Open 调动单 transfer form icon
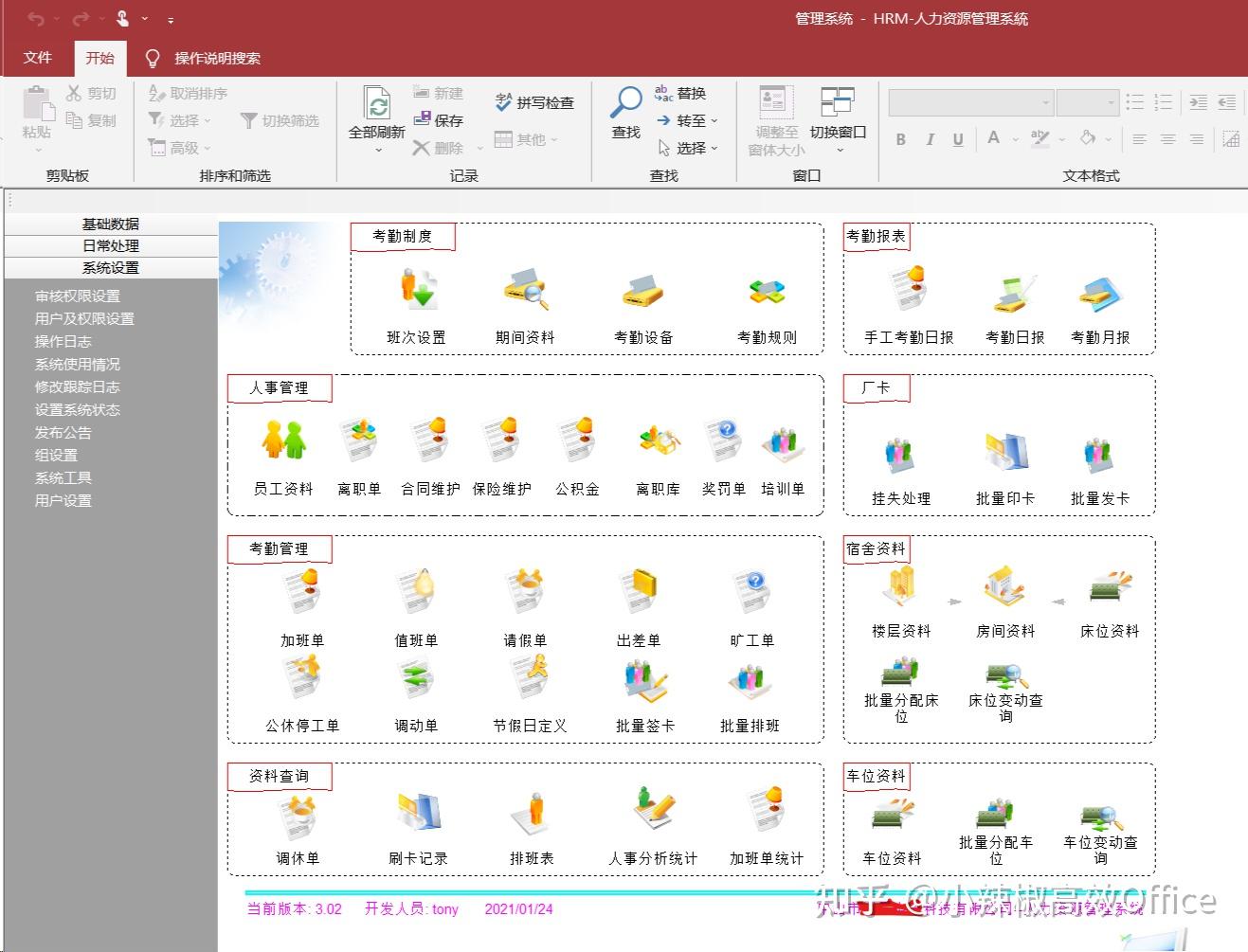Viewport: 1248px width, 952px height. (x=416, y=679)
